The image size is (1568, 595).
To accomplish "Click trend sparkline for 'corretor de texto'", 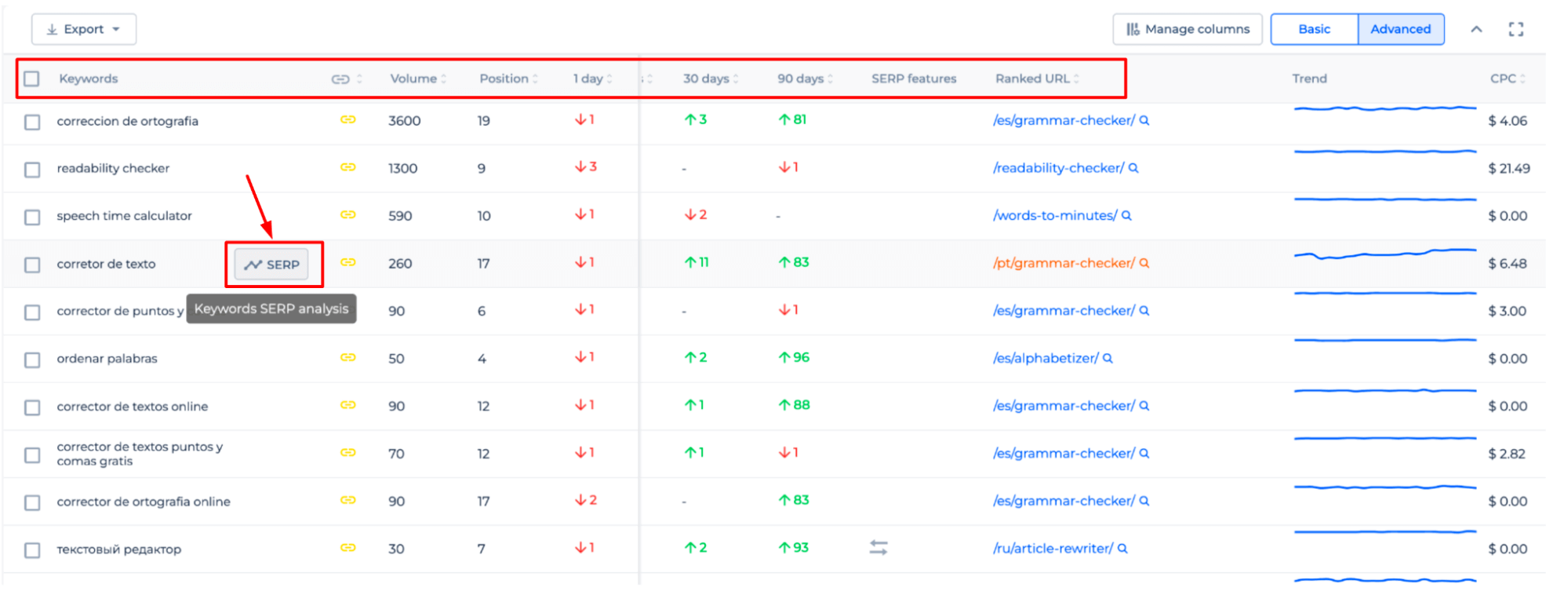I will pyautogui.click(x=1385, y=254).
